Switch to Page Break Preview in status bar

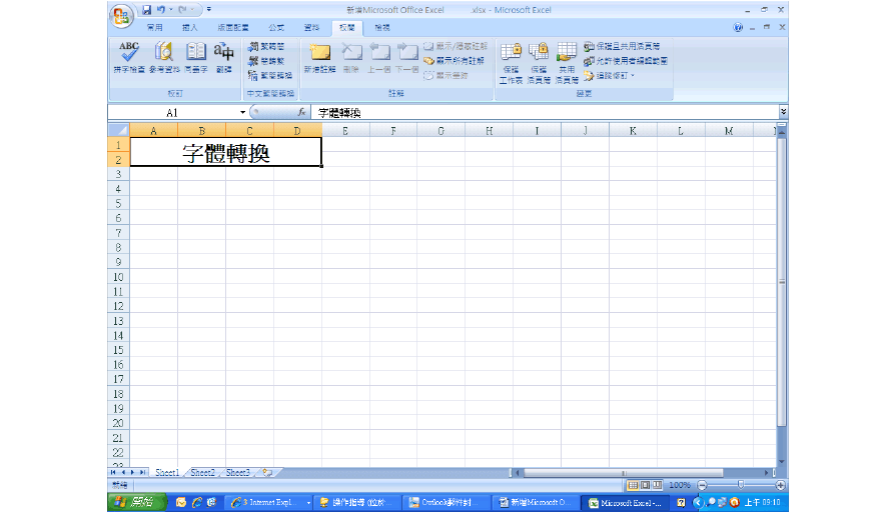[x=657, y=485]
